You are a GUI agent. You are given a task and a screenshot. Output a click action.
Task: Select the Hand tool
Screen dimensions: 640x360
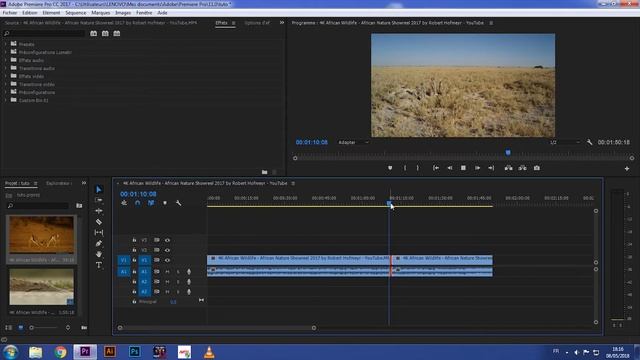tap(99, 254)
